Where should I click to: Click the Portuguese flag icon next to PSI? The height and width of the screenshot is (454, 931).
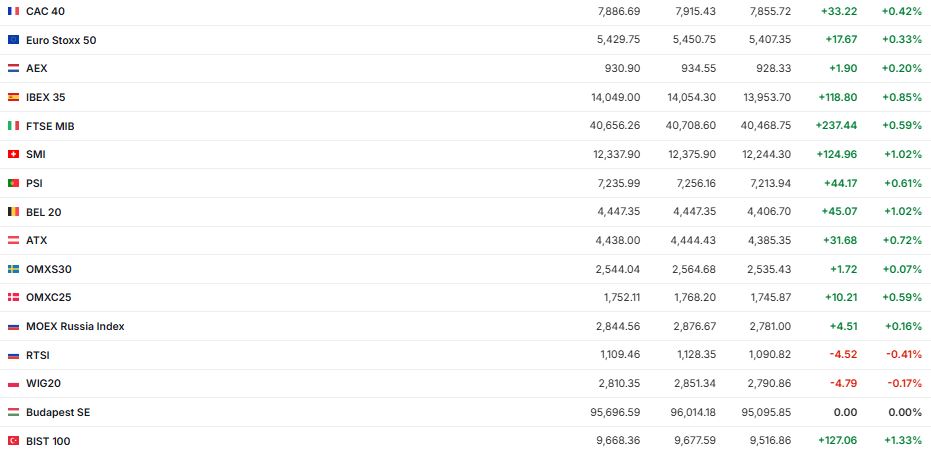pyautogui.click(x=13, y=183)
